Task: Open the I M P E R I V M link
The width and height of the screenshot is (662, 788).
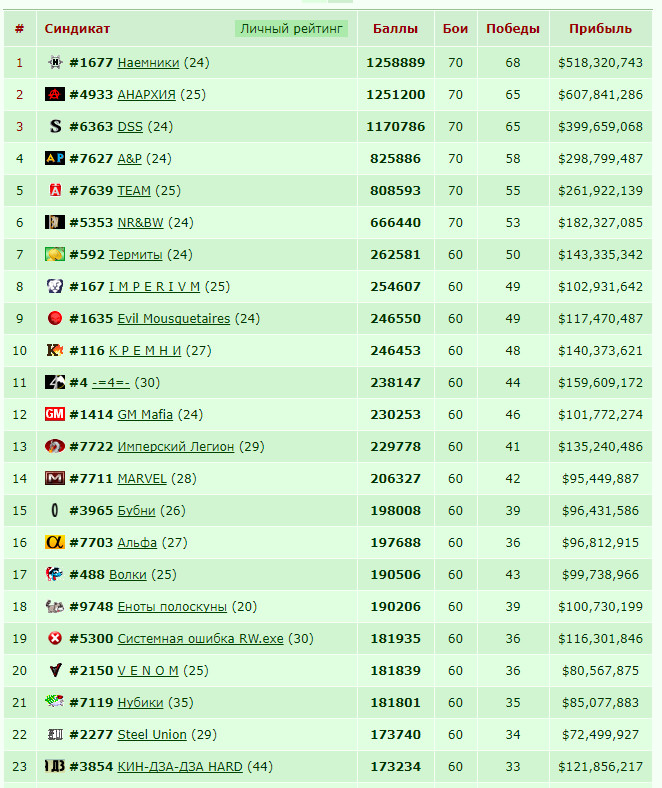Action: pos(154,286)
